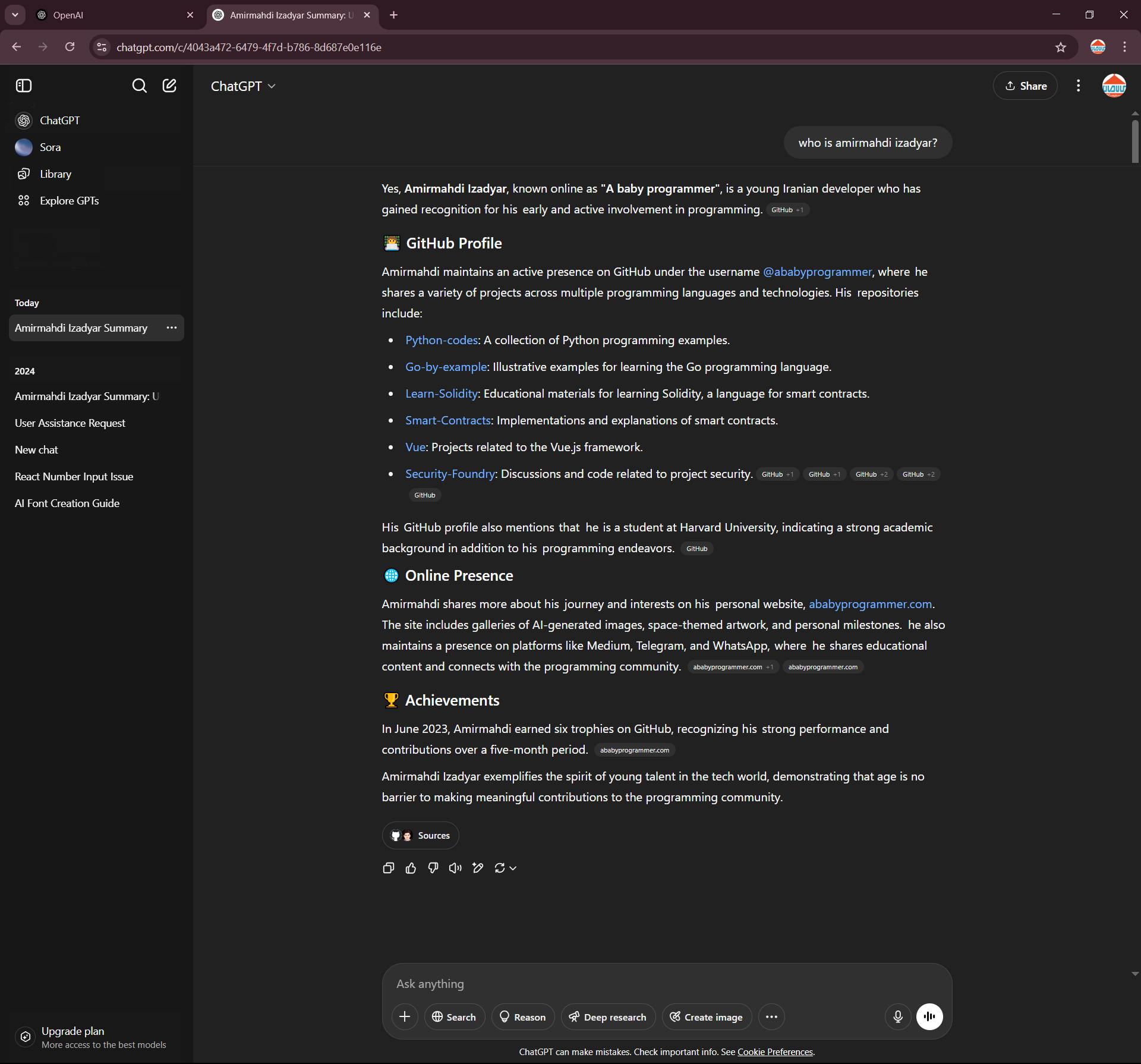1141x1064 pixels.
Task: Go back with the browser back arrow
Action: coord(17,47)
